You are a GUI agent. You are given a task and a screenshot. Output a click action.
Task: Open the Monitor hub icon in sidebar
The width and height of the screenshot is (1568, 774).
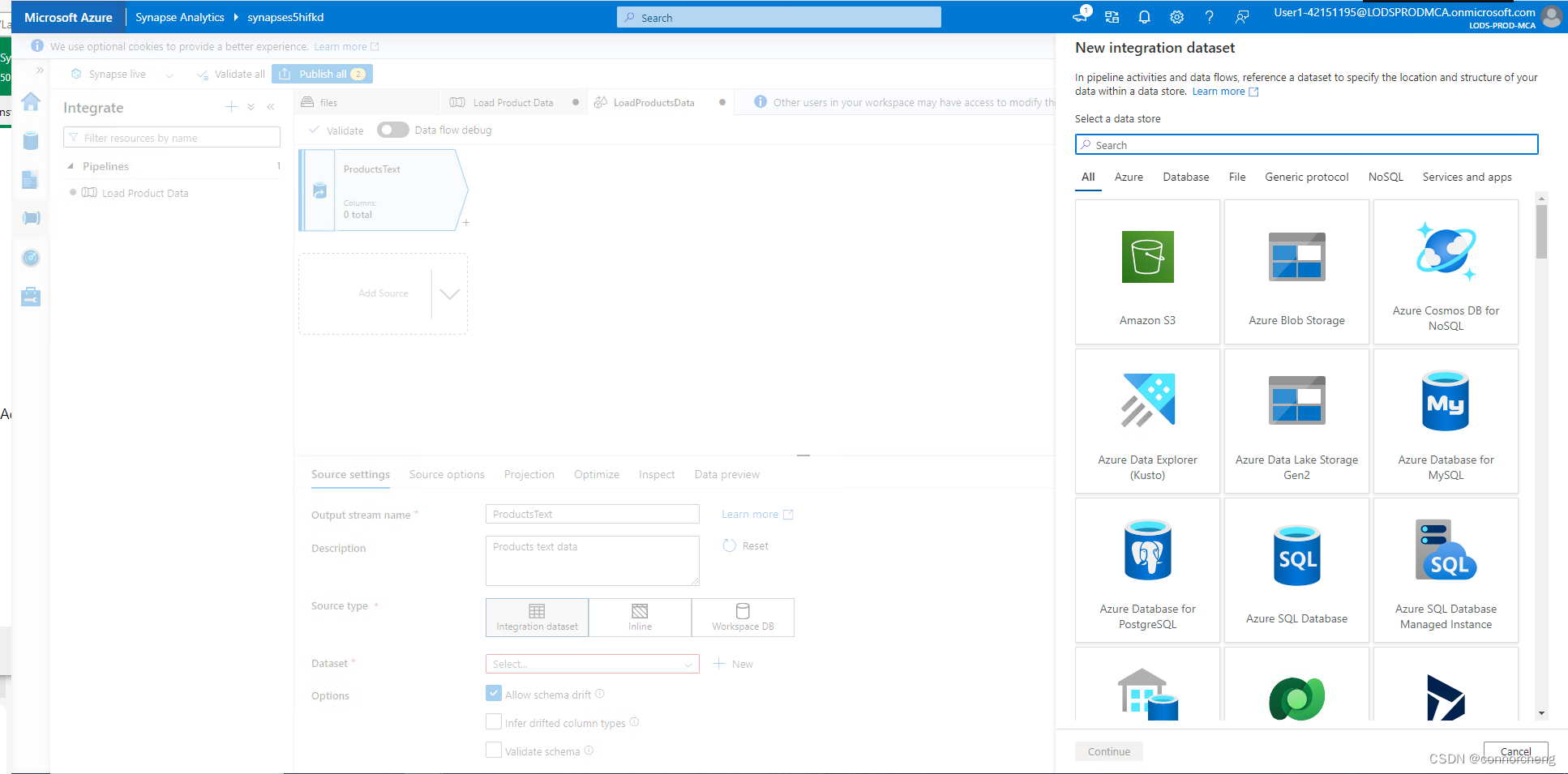pyautogui.click(x=31, y=258)
